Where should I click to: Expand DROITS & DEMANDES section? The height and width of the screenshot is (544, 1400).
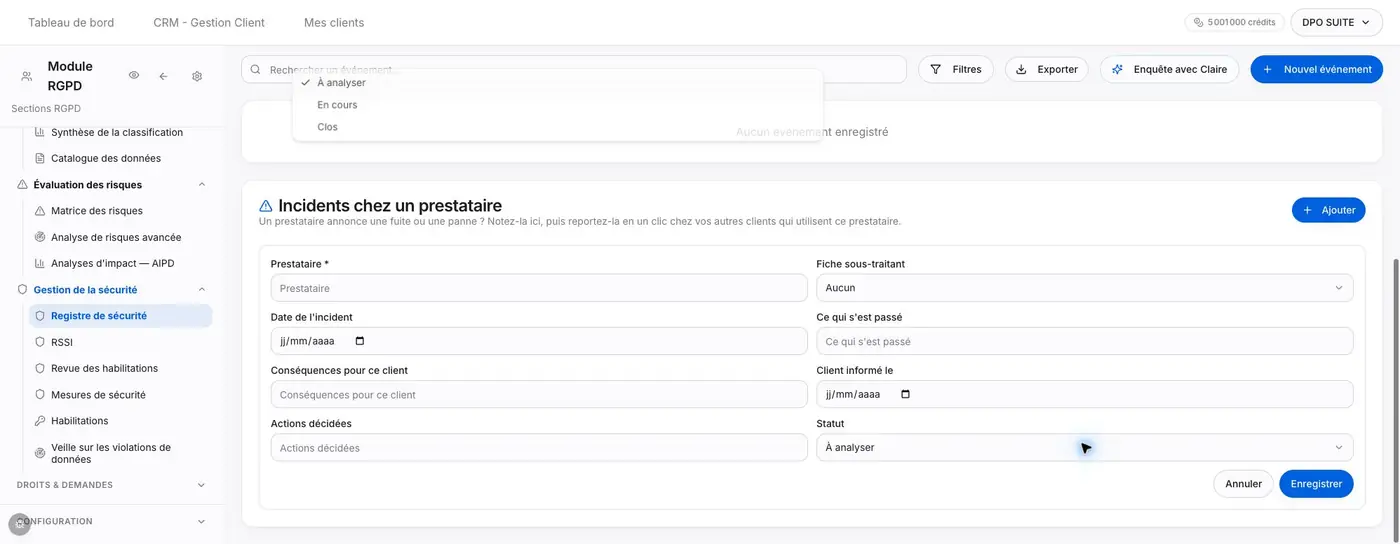coord(201,485)
